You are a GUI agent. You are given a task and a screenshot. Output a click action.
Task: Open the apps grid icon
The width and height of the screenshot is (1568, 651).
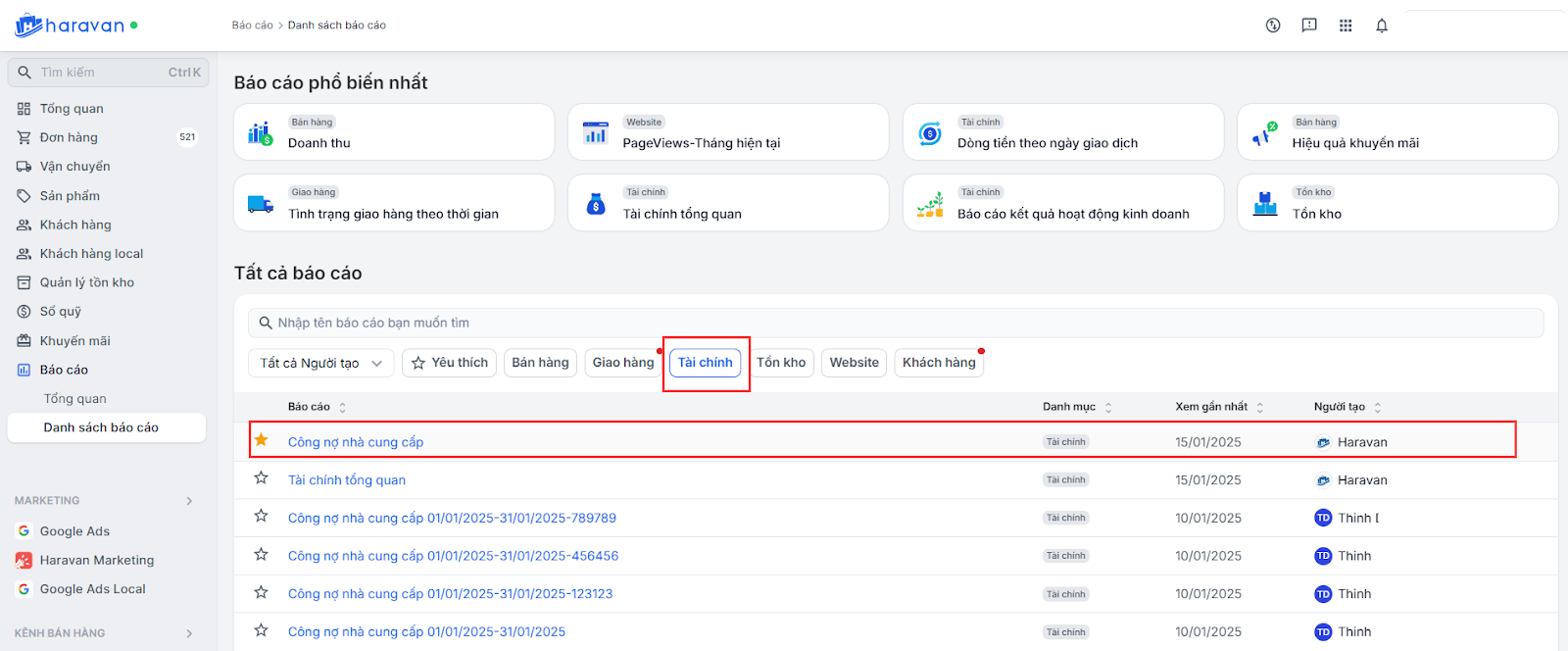click(x=1346, y=25)
